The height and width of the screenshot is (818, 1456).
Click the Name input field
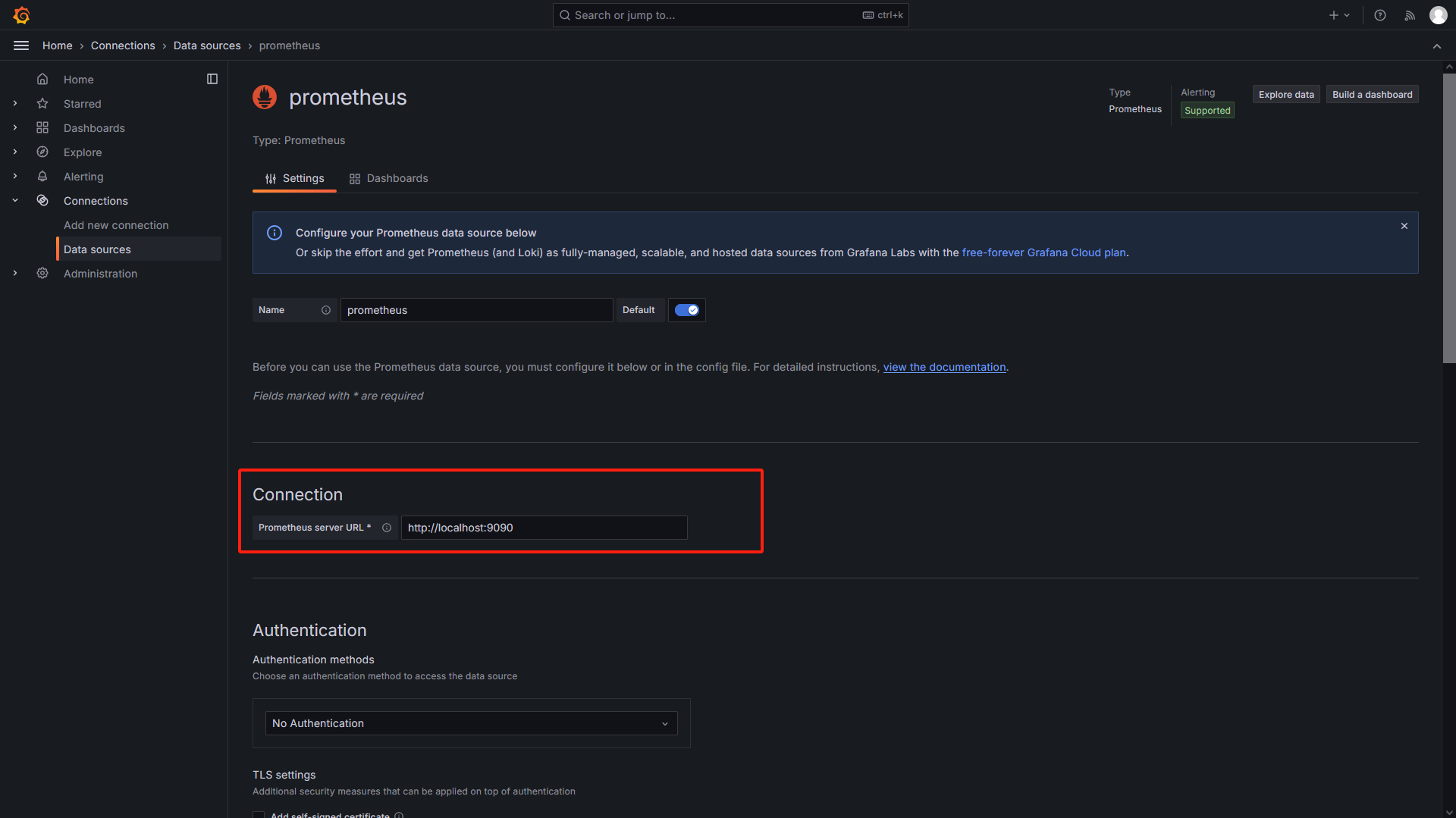[x=476, y=310]
